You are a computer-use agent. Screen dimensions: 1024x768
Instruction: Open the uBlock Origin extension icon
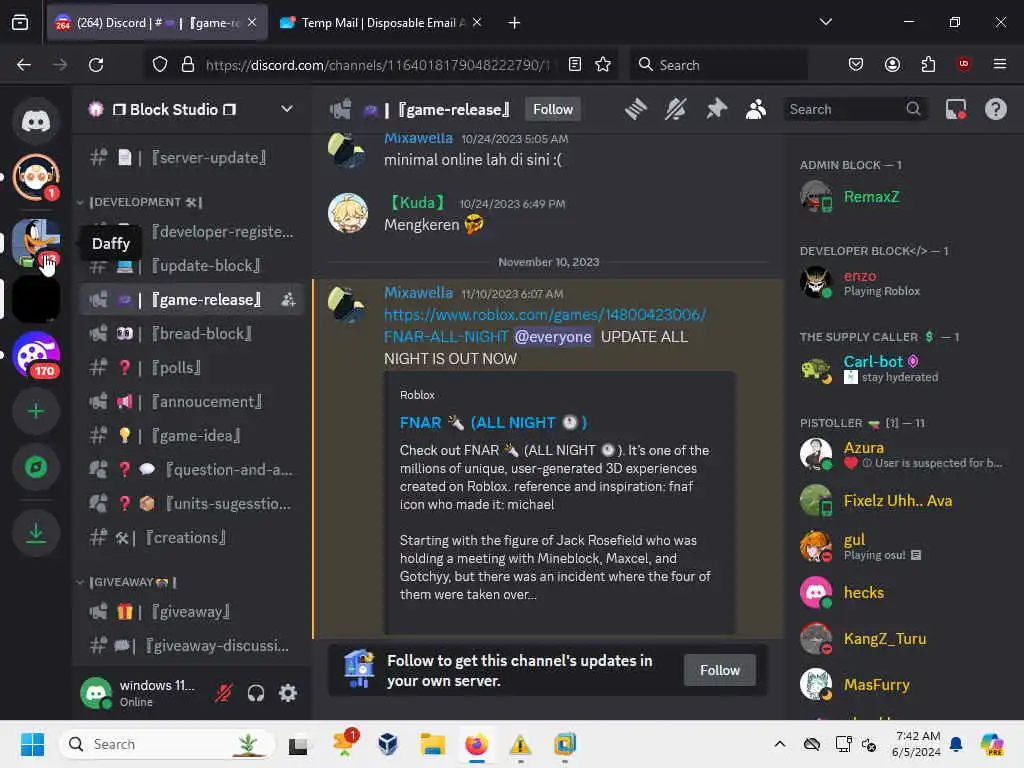963,65
